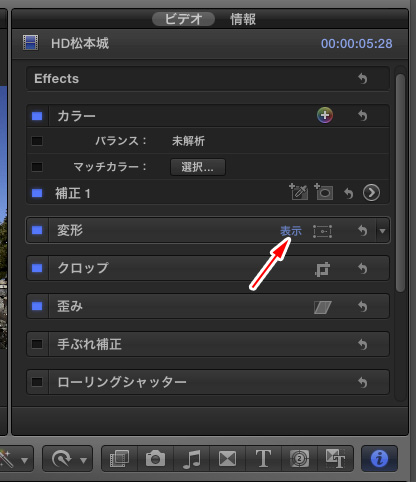
Task: Reset the カラー section
Action: (x=363, y=116)
